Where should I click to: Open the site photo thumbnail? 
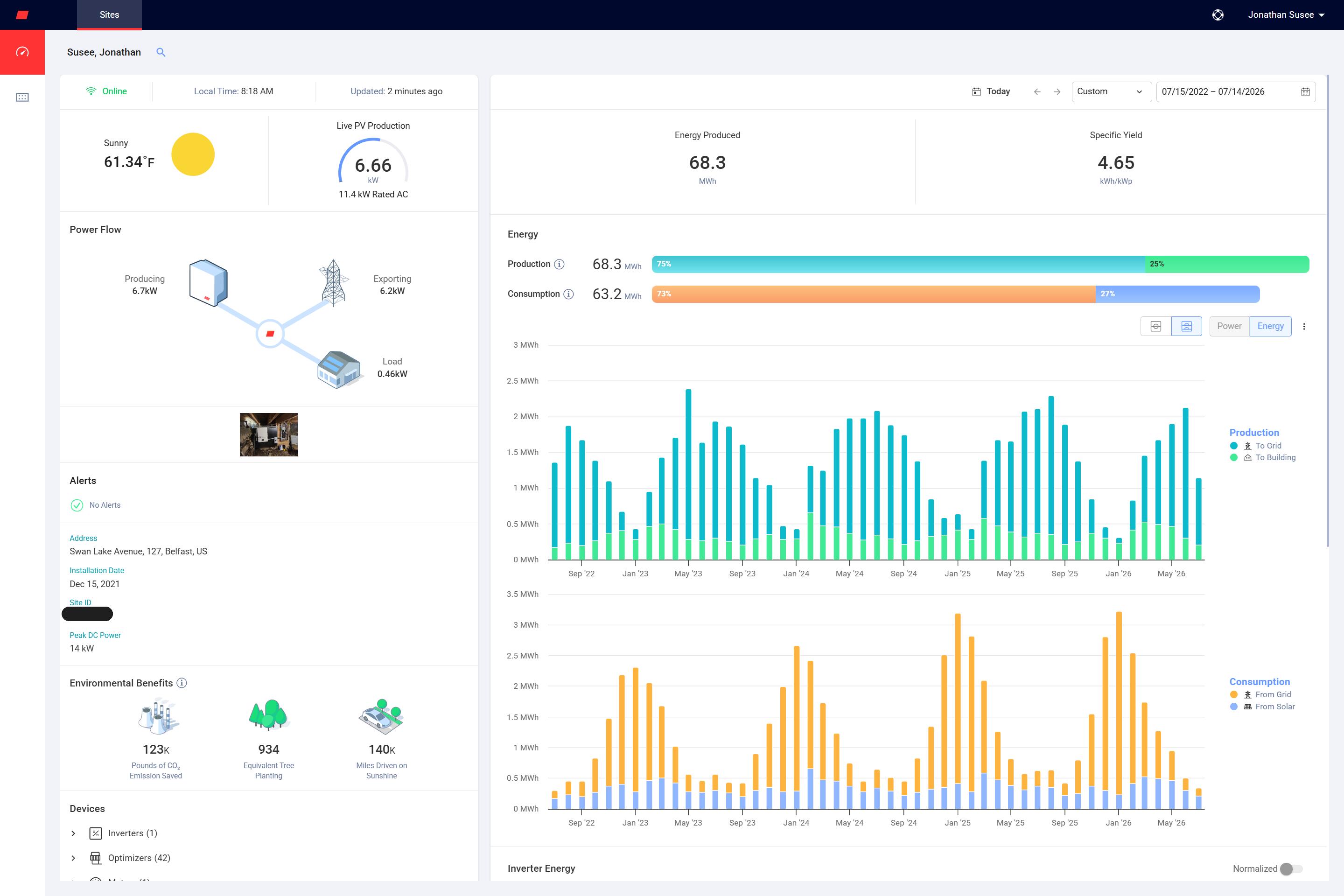269,434
